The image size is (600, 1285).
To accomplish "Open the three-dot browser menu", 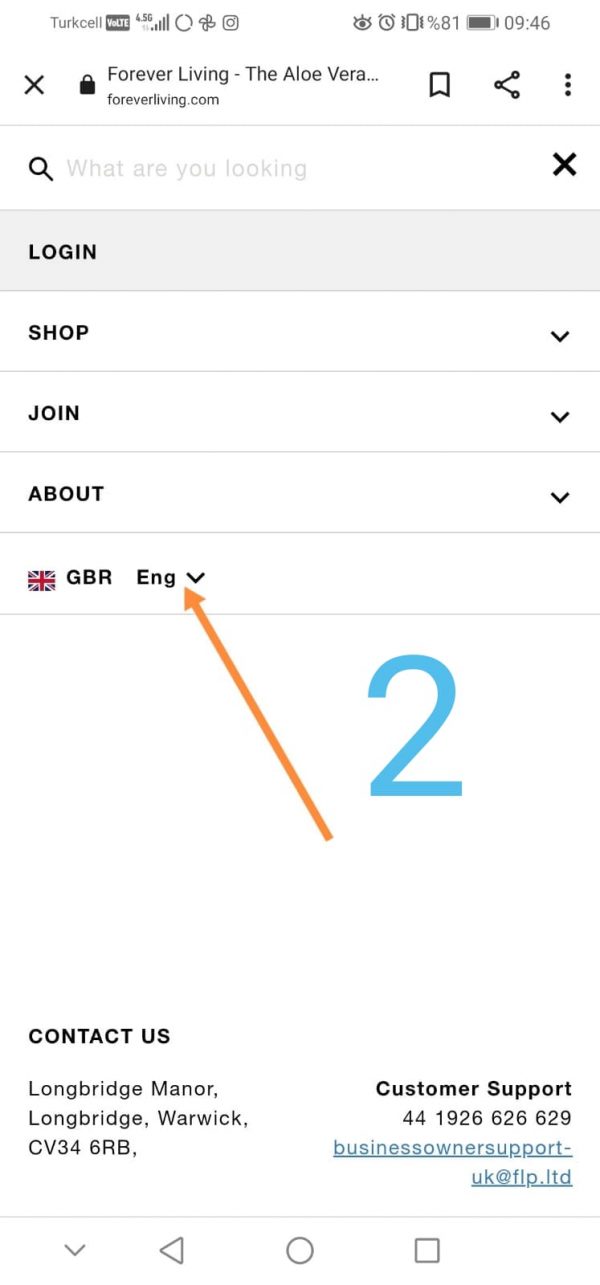I will click(567, 85).
